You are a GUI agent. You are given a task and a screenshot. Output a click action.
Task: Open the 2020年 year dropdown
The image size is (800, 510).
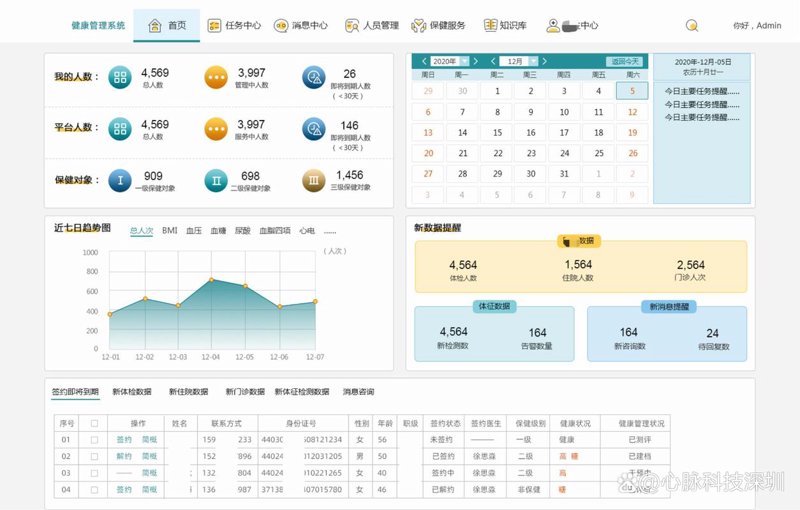(x=449, y=61)
